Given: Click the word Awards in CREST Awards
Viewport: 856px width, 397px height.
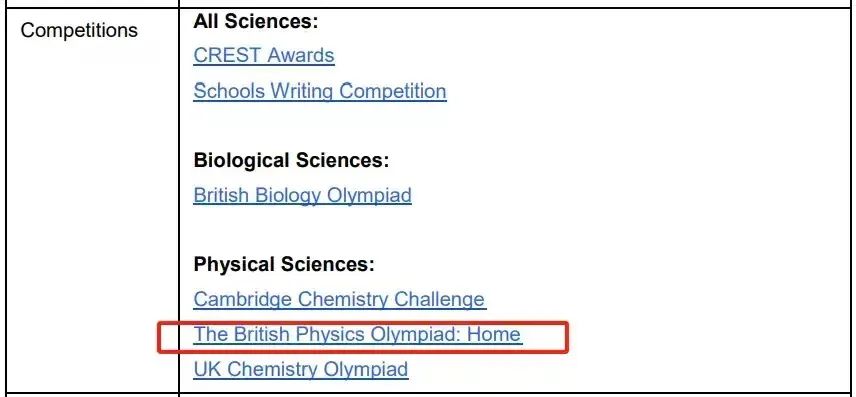Looking at the screenshot, I should [301, 55].
